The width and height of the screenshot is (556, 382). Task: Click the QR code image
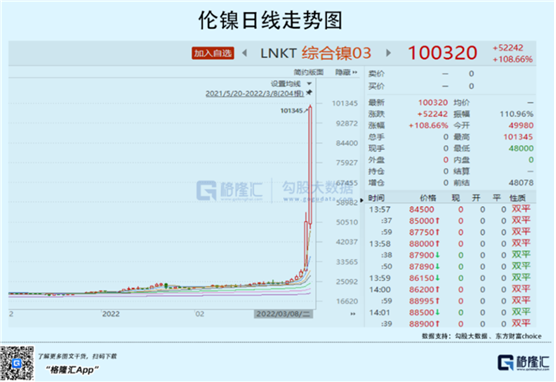tap(17, 363)
